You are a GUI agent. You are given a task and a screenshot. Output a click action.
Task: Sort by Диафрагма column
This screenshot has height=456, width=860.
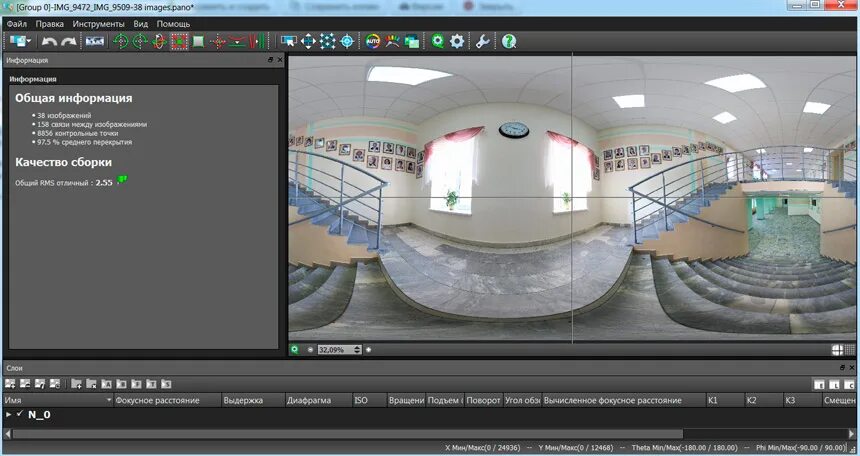[x=318, y=401]
